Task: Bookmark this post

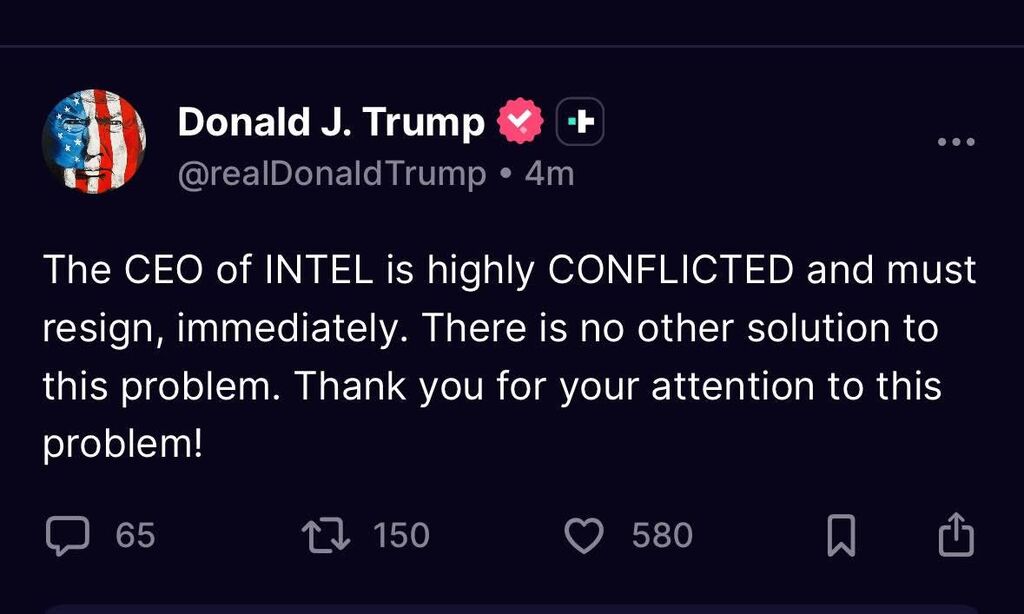Action: click(x=842, y=535)
